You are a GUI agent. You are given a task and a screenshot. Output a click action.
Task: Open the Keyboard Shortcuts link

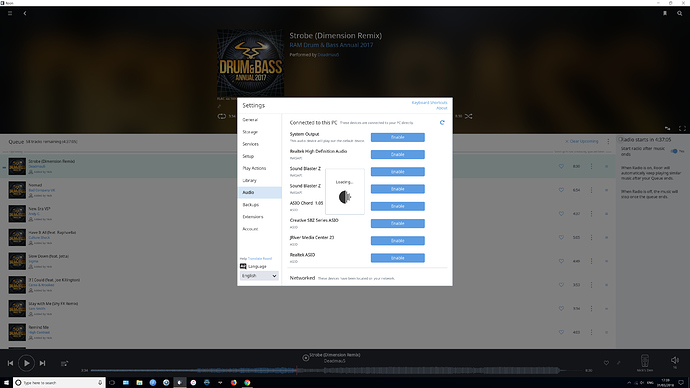429,102
